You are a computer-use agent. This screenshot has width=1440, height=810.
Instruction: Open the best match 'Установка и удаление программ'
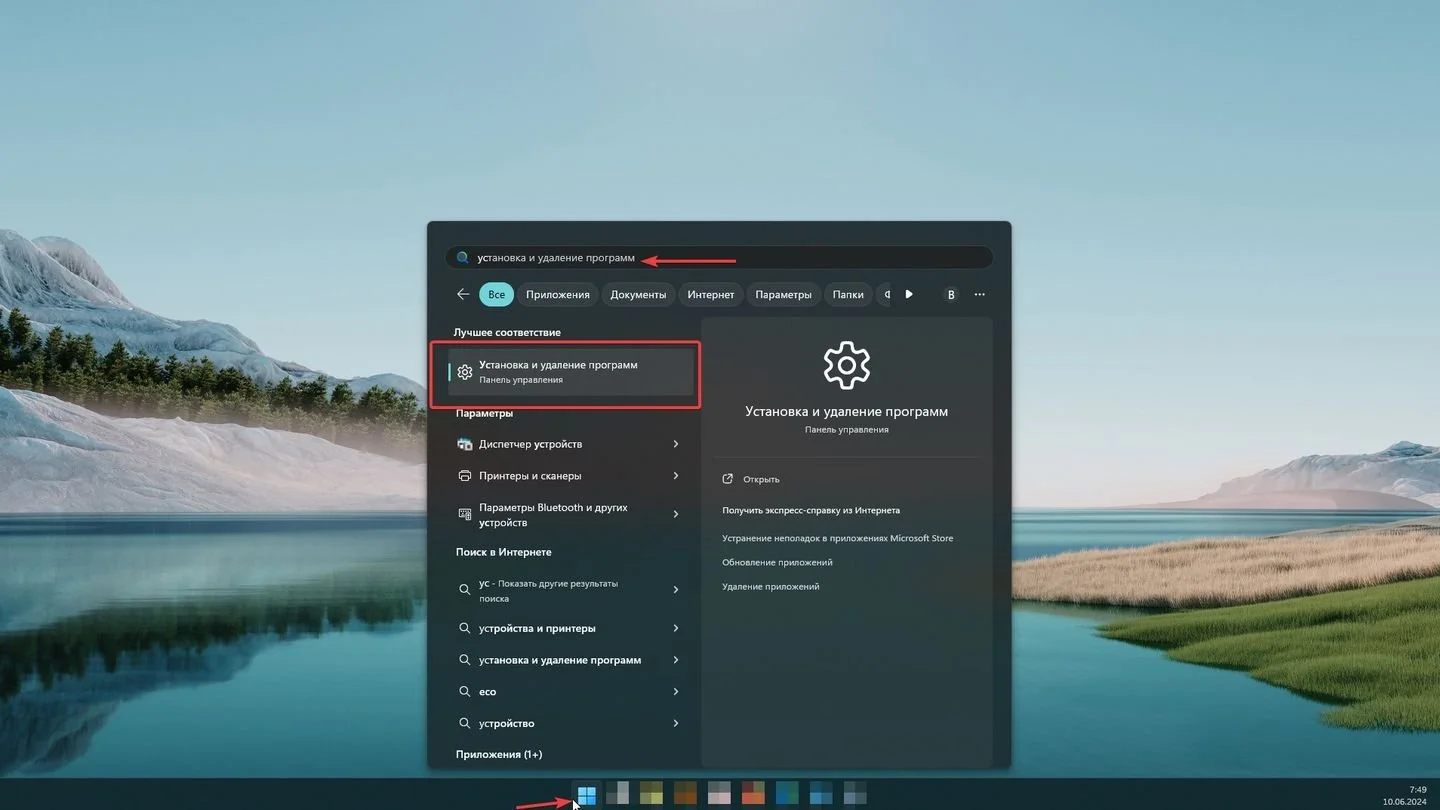570,372
